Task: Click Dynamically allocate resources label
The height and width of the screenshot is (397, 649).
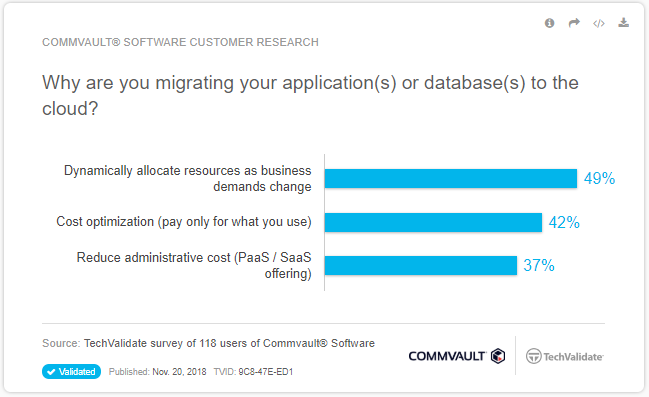Action: pyautogui.click(x=187, y=178)
